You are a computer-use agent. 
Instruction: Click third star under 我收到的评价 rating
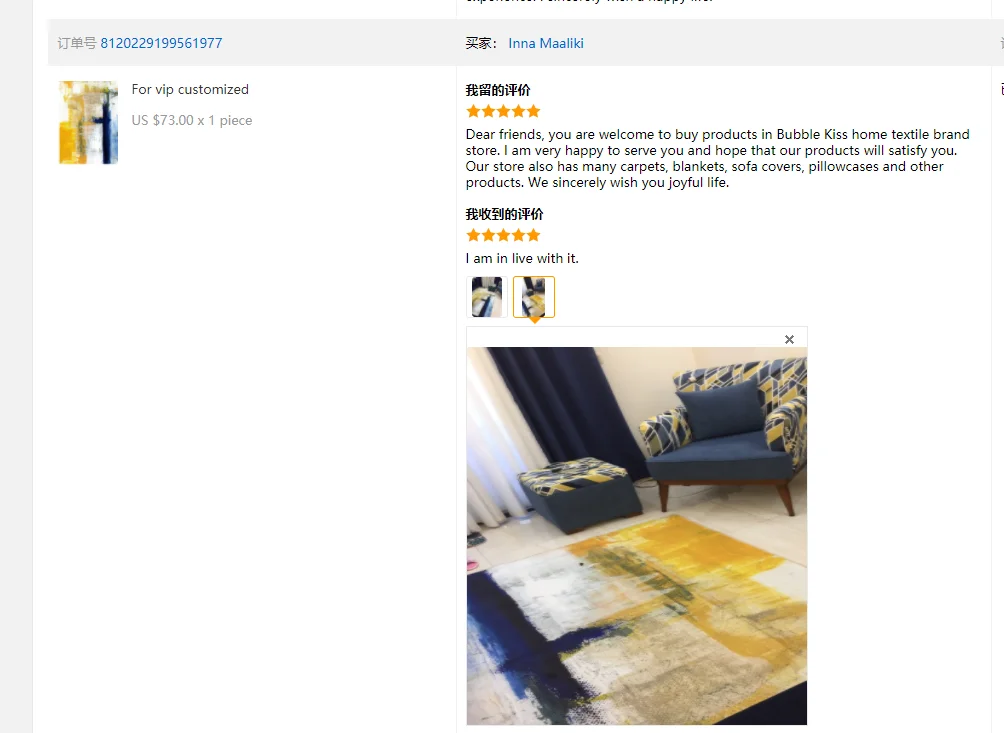pyautogui.click(x=503, y=235)
